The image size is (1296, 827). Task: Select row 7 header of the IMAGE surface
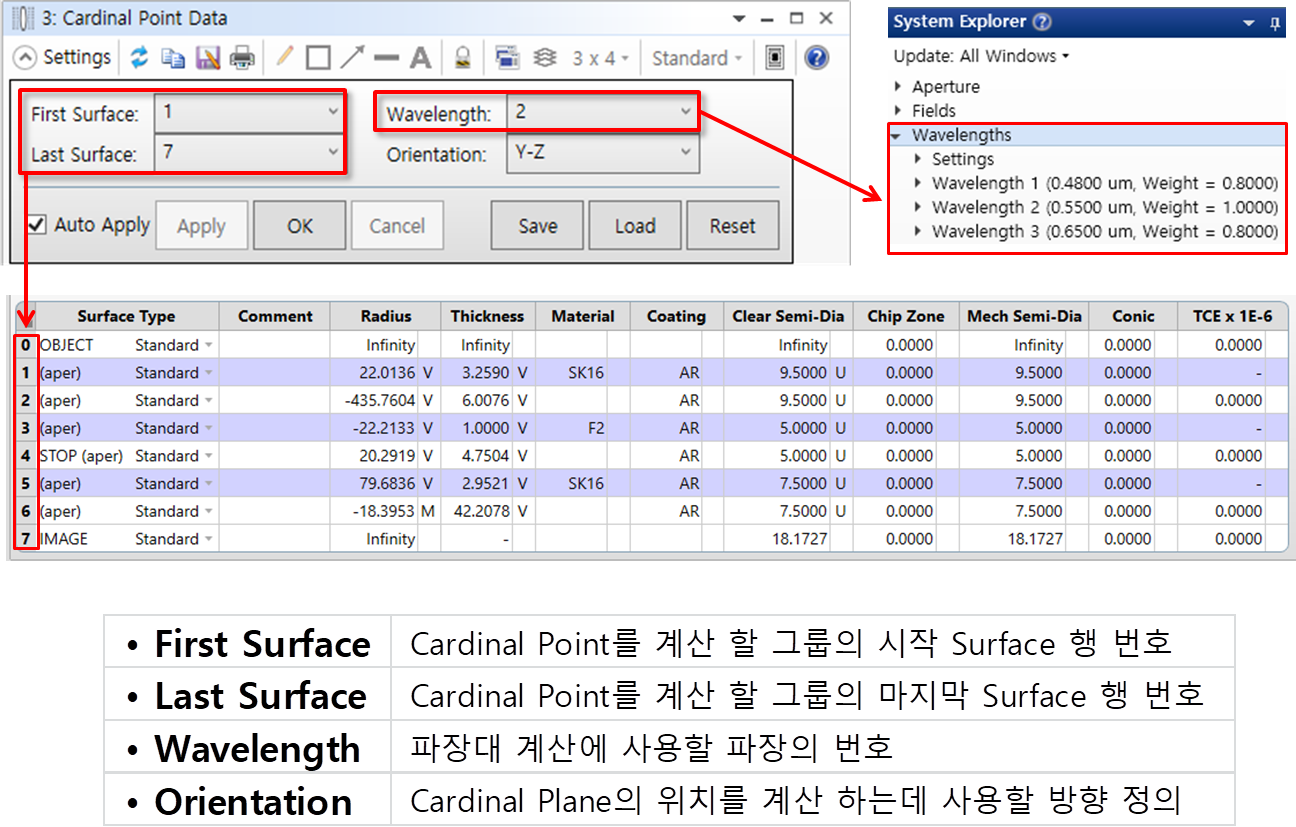[26, 539]
